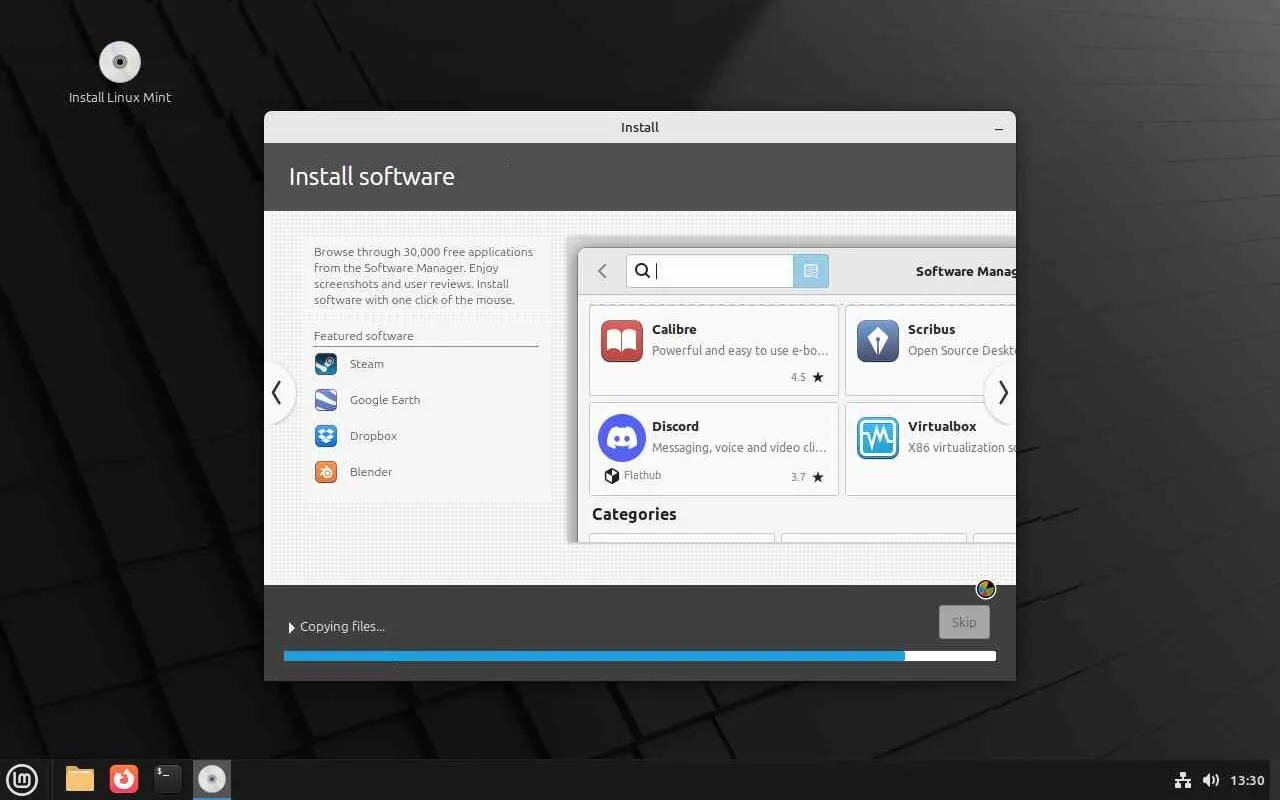
Task: Click the star beside Discord's 3.7 rating
Action: pyautogui.click(x=818, y=477)
